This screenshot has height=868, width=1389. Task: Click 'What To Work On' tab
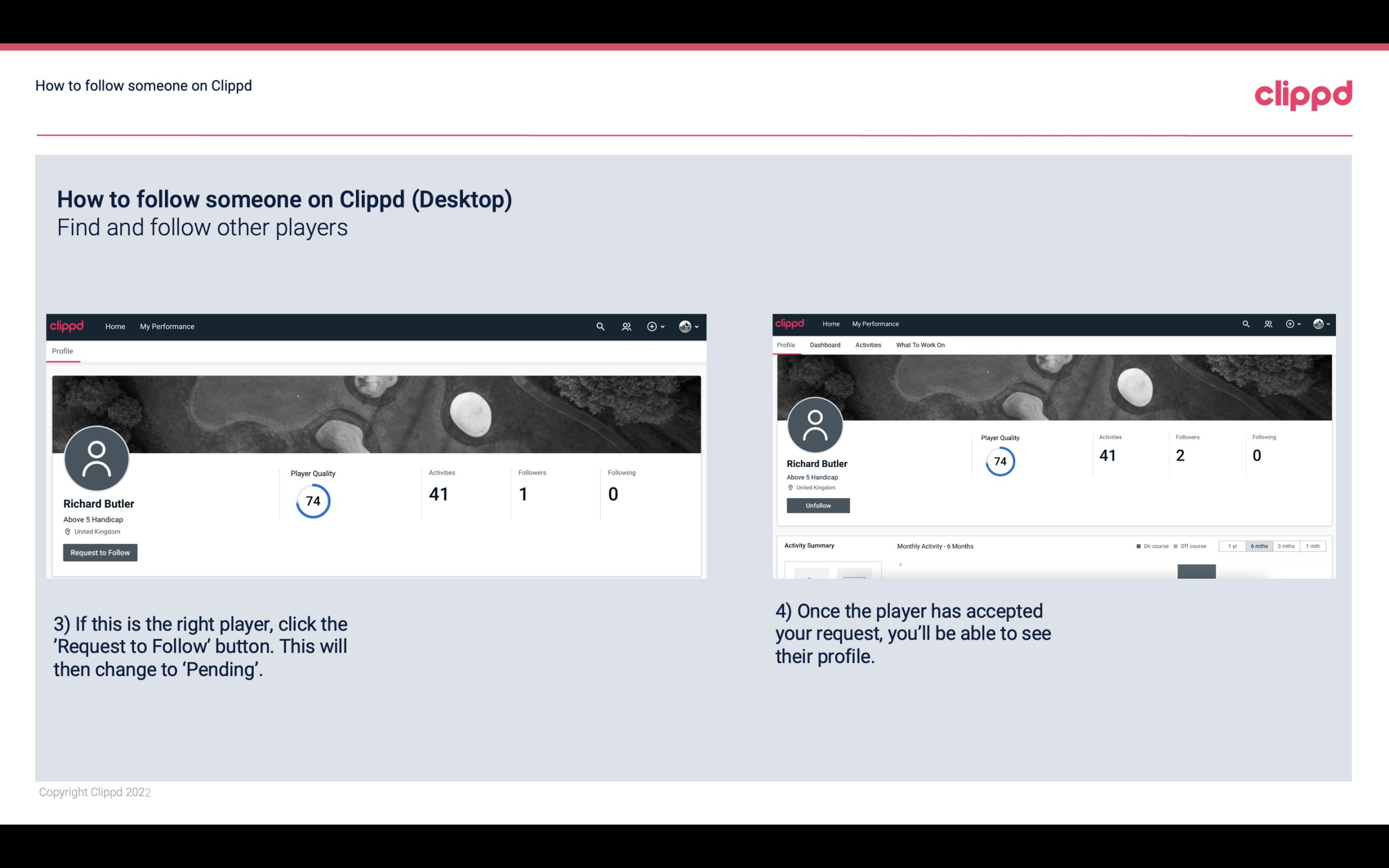coord(920,344)
